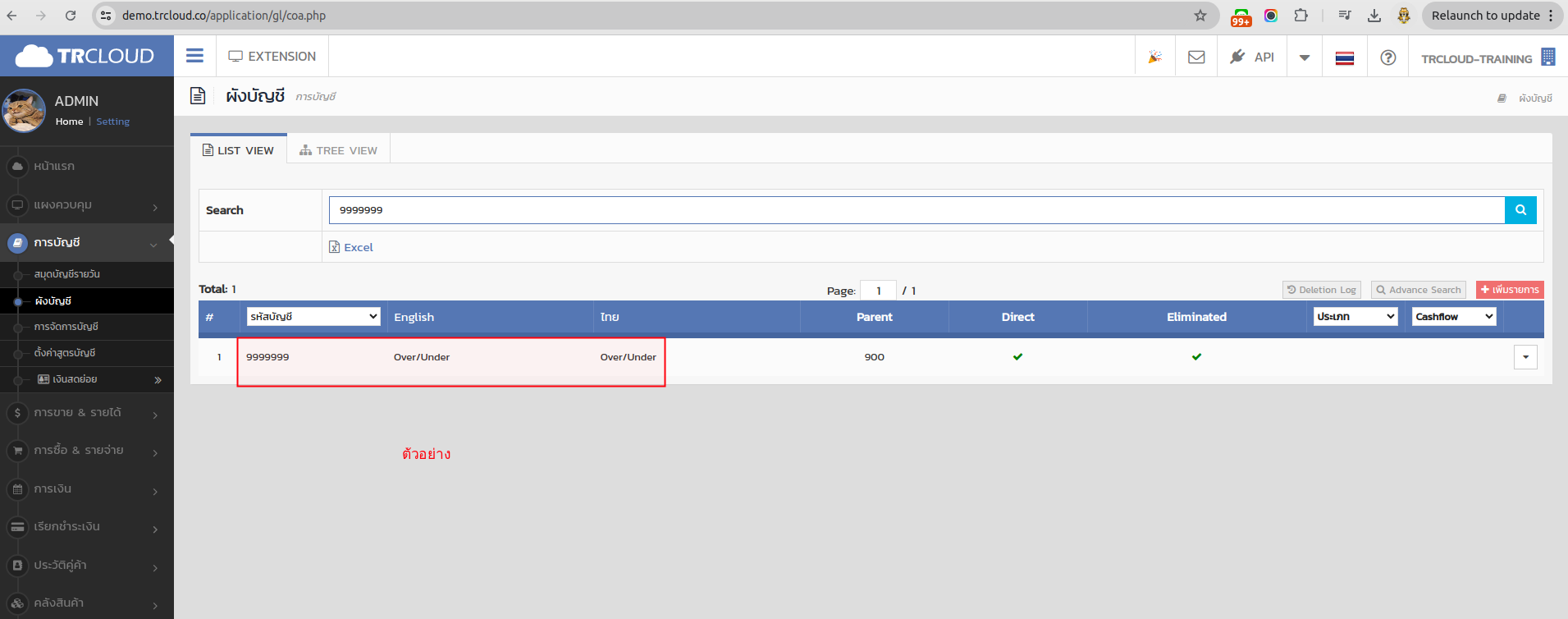The height and width of the screenshot is (619, 1568).
Task: Expand the การขาย & รายได้ menu
Action: coord(87,413)
